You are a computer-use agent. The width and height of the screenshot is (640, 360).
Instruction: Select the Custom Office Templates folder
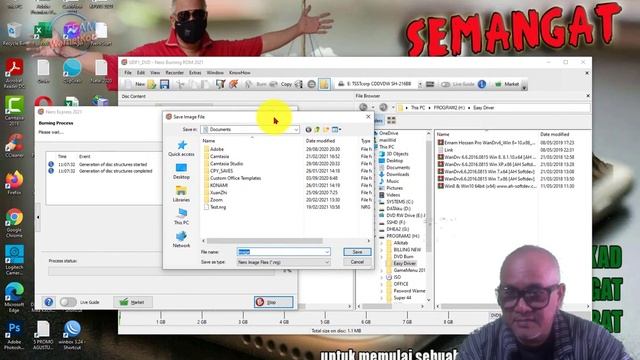click(232, 178)
